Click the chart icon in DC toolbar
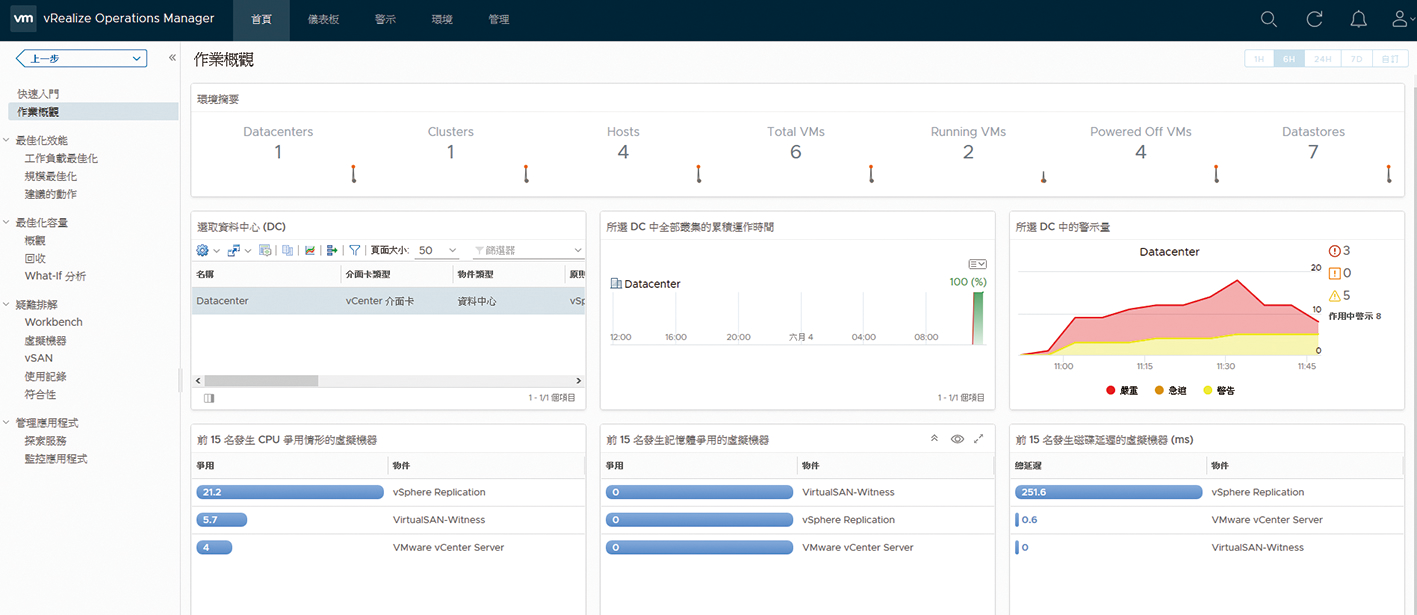The image size is (1417, 615). pyautogui.click(x=310, y=250)
